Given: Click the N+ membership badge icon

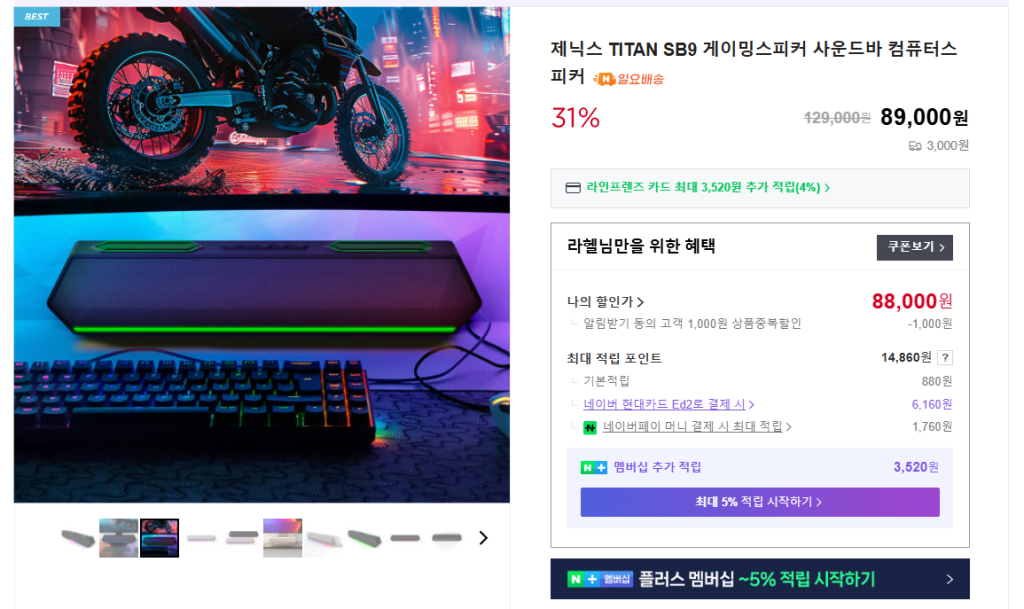Looking at the screenshot, I should point(594,467).
